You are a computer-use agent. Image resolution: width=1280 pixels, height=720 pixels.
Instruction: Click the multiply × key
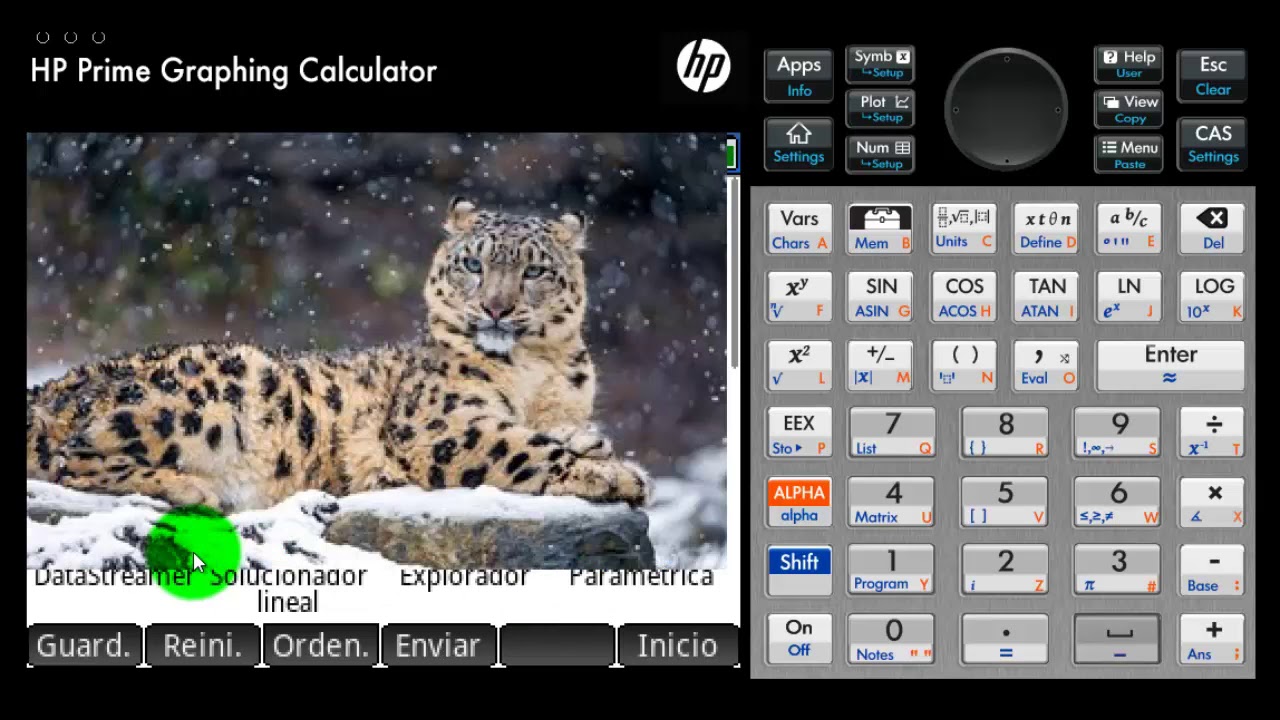1212,502
